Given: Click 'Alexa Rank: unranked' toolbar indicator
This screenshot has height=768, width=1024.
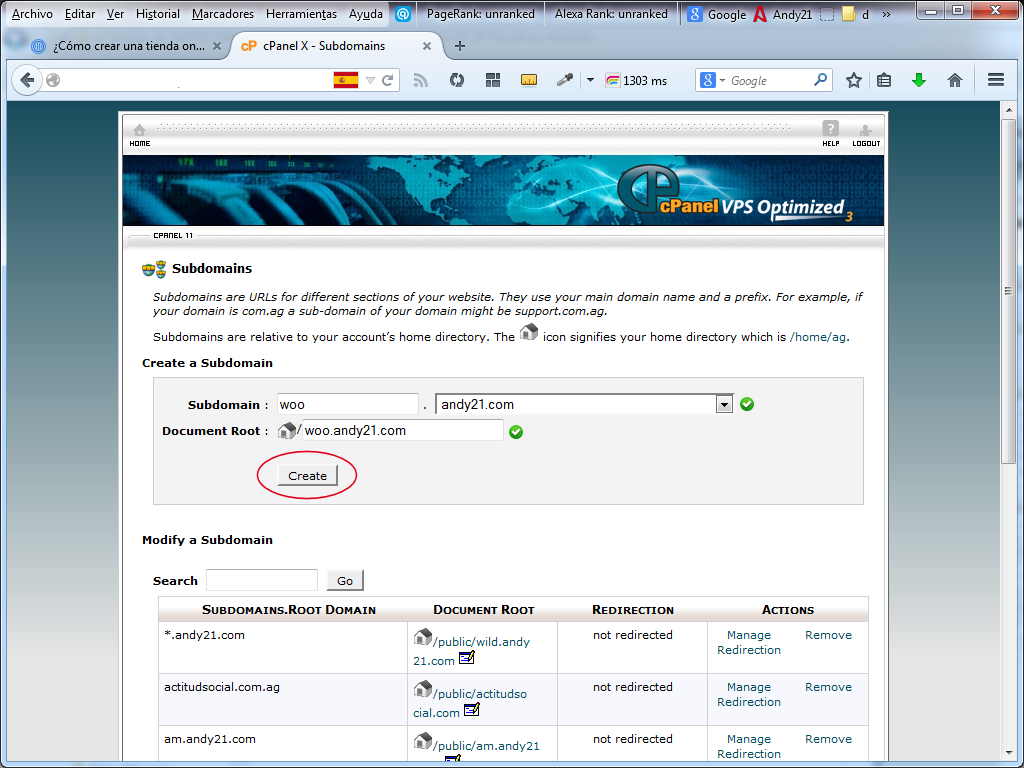Looking at the screenshot, I should pos(611,14).
